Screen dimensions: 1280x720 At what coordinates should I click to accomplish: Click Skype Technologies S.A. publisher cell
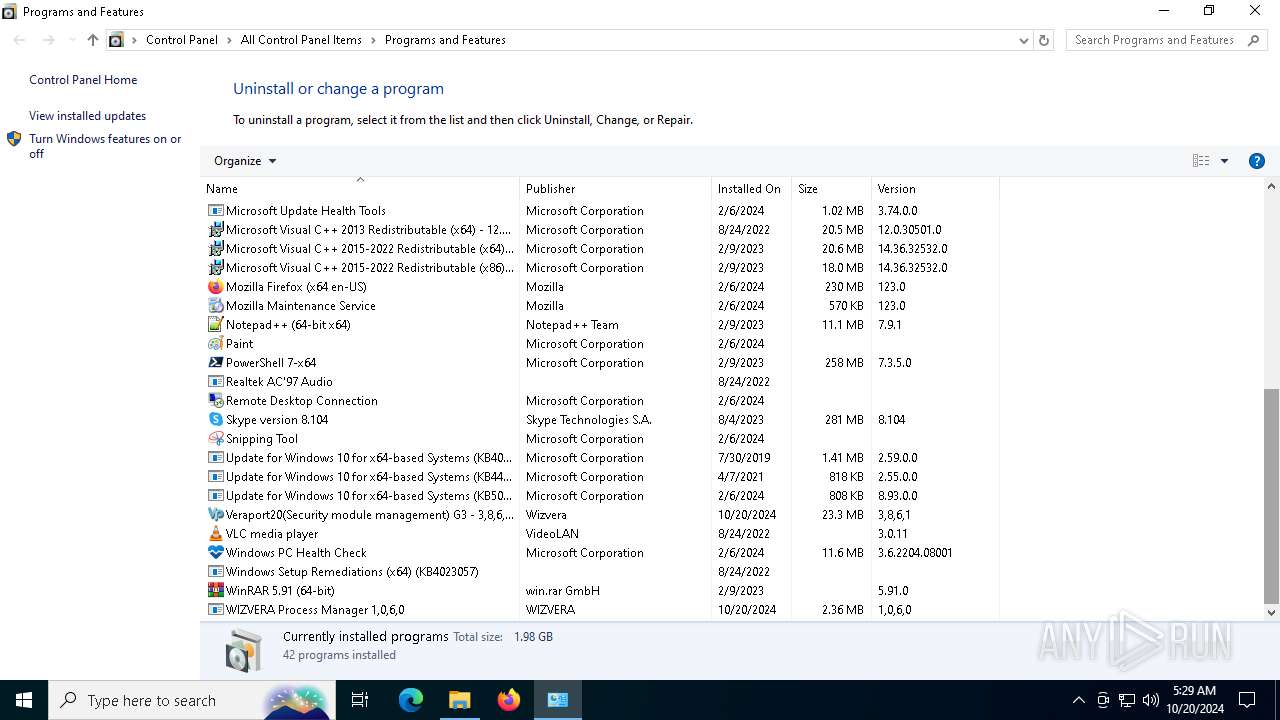589,420
